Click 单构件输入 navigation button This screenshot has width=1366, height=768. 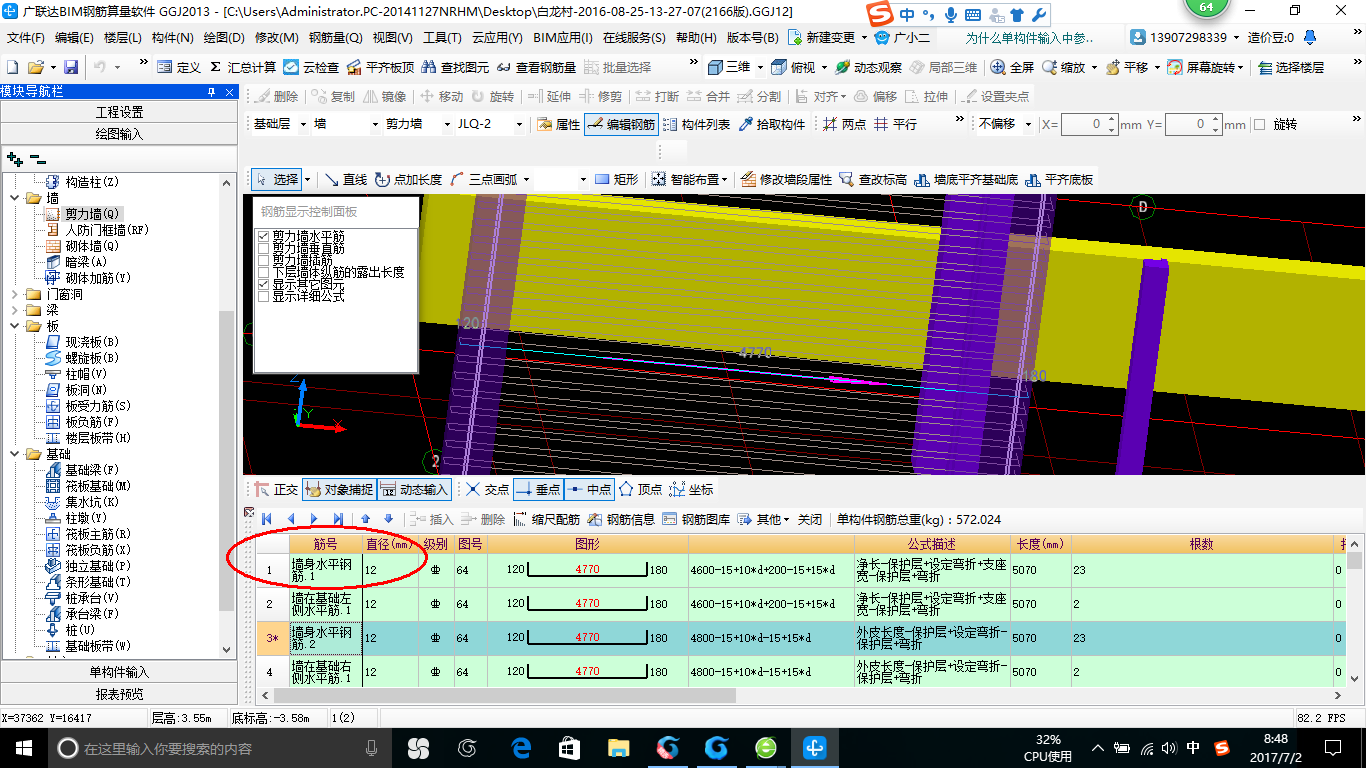119,672
